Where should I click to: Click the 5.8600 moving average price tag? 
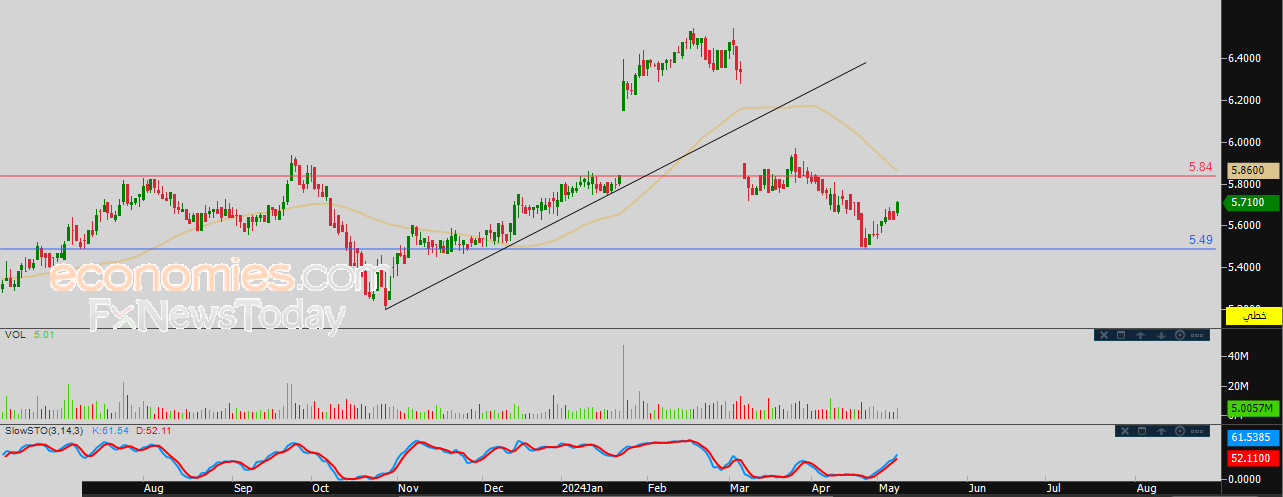[1252, 171]
